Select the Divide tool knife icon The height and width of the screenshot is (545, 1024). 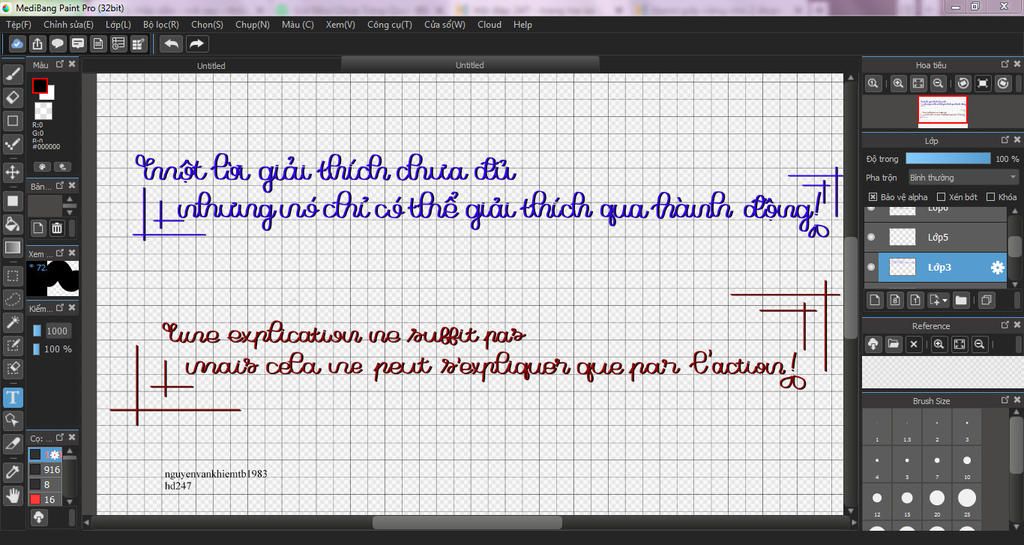[12, 444]
